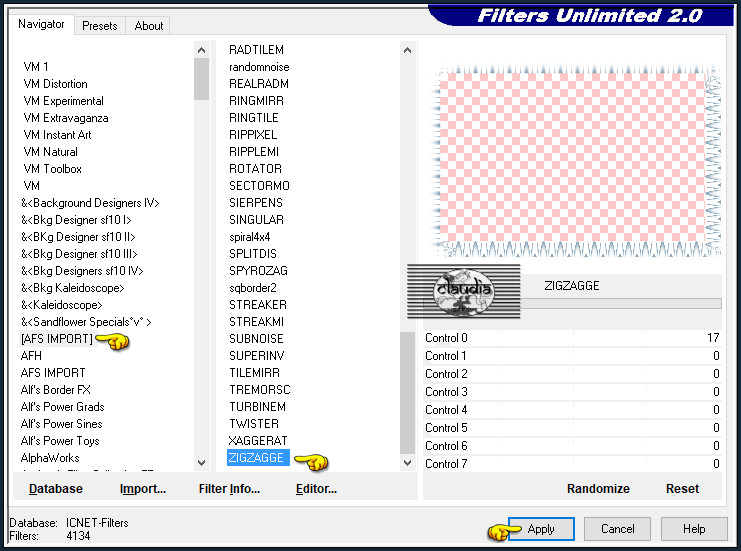Image resolution: width=741 pixels, height=551 pixels.
Task: Select RINGMIRR filter
Action: [x=256, y=101]
